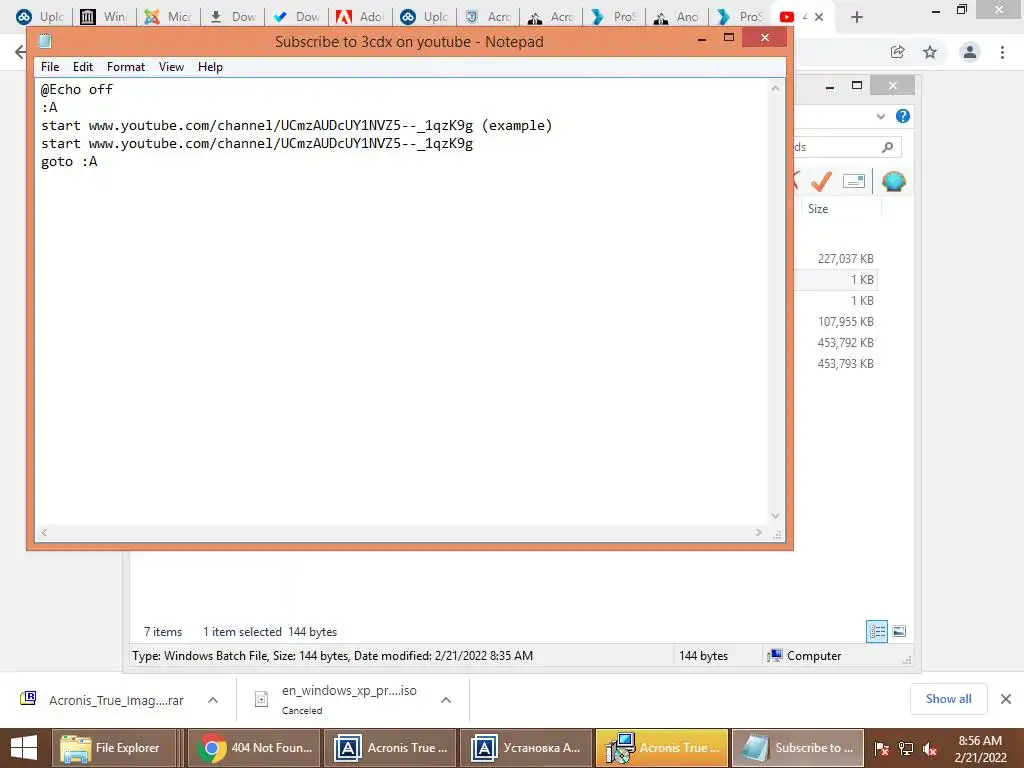Viewport: 1024px width, 768px height.
Task: Go back with the Chrome back arrow
Action: point(20,52)
